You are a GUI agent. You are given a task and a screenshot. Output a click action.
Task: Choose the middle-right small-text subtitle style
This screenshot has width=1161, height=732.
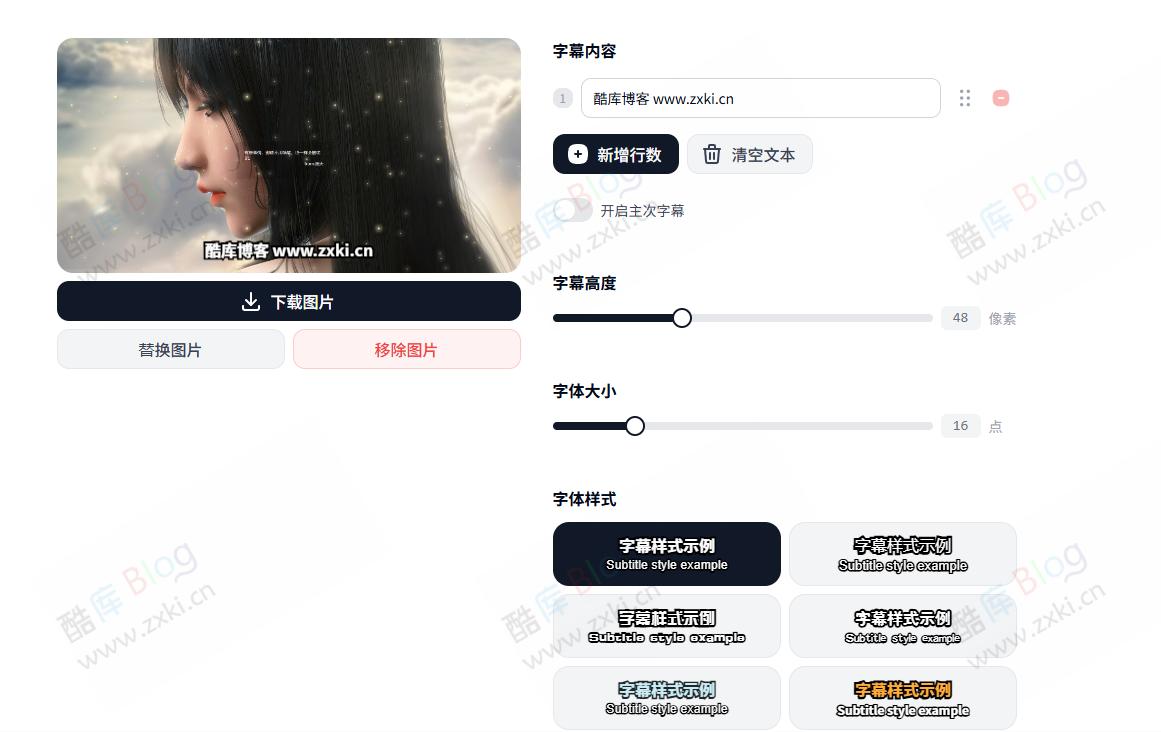pos(903,626)
